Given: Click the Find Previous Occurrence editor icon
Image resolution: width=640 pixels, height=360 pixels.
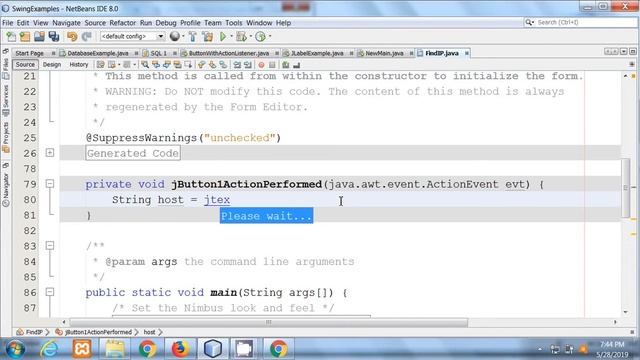Looking at the screenshot, I should (x=156, y=65).
